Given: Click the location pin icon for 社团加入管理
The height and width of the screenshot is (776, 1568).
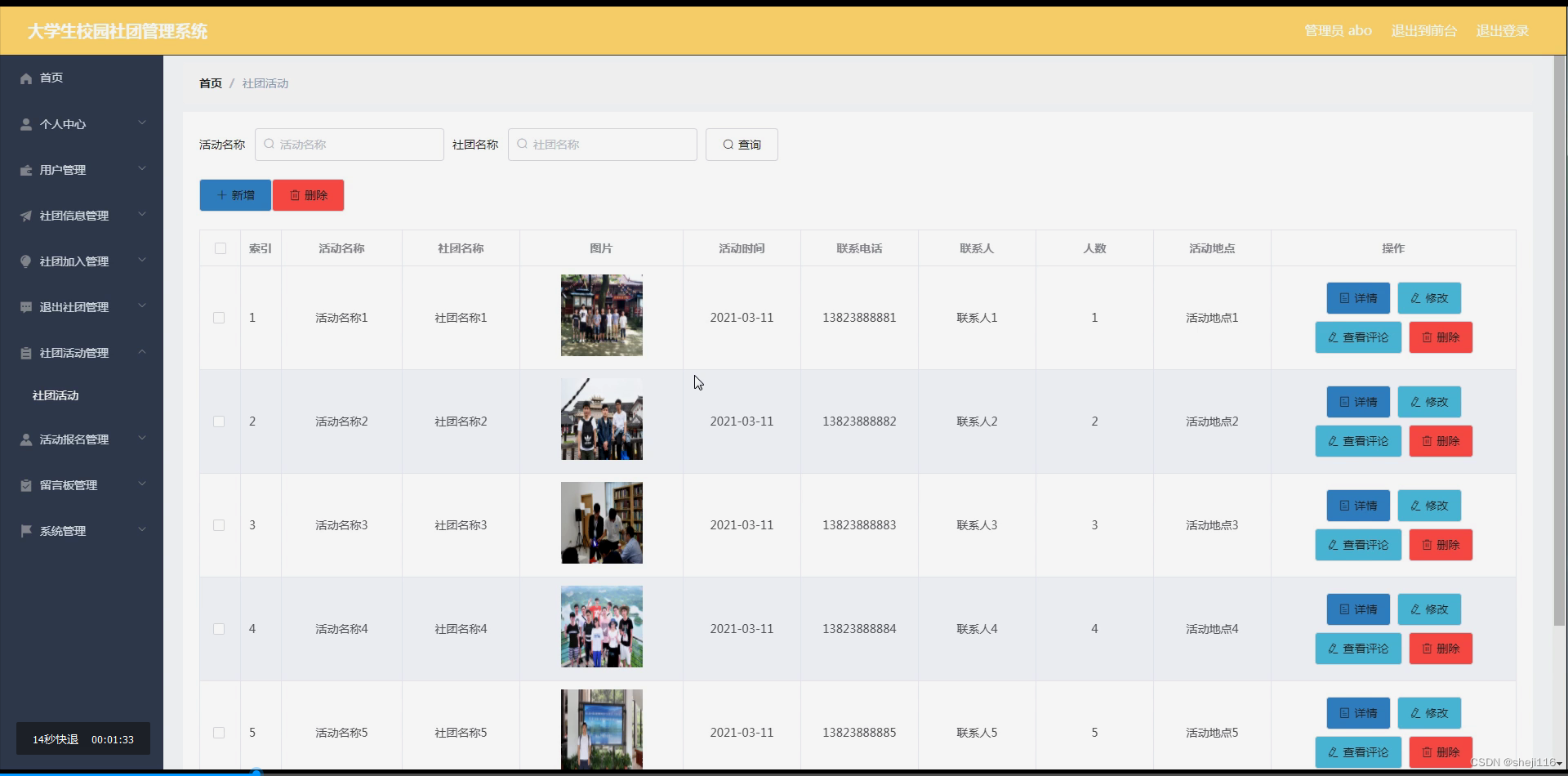Looking at the screenshot, I should [24, 261].
